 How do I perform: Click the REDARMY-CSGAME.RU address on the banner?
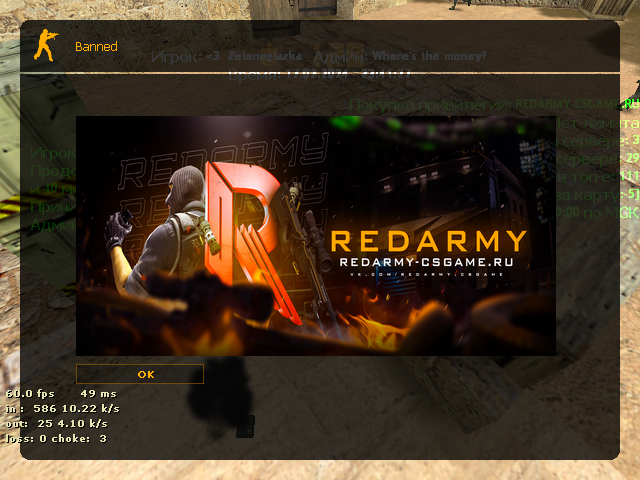[427, 262]
